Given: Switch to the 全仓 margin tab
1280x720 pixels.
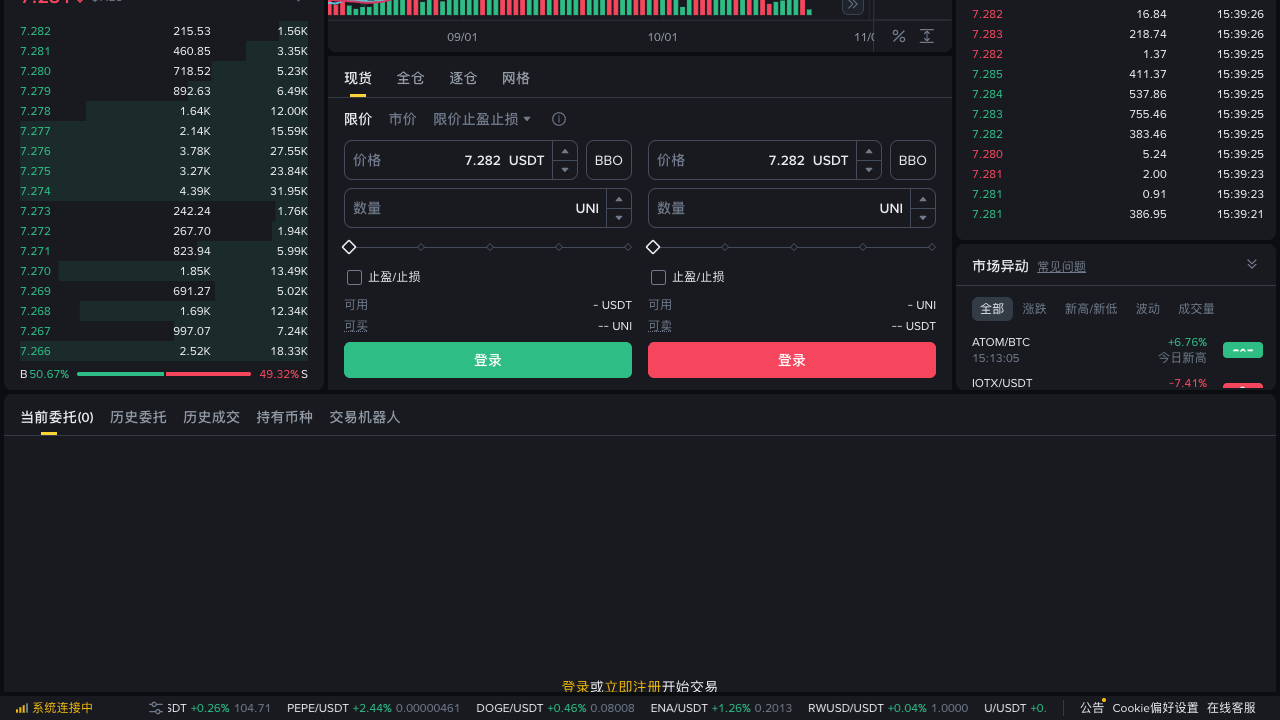Looking at the screenshot, I should pos(411,78).
